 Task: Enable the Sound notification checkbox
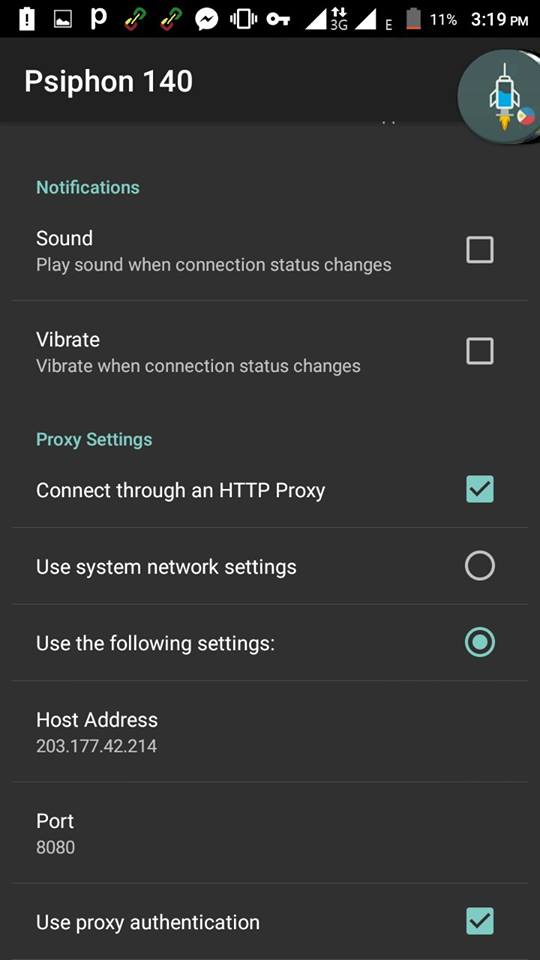point(479,250)
